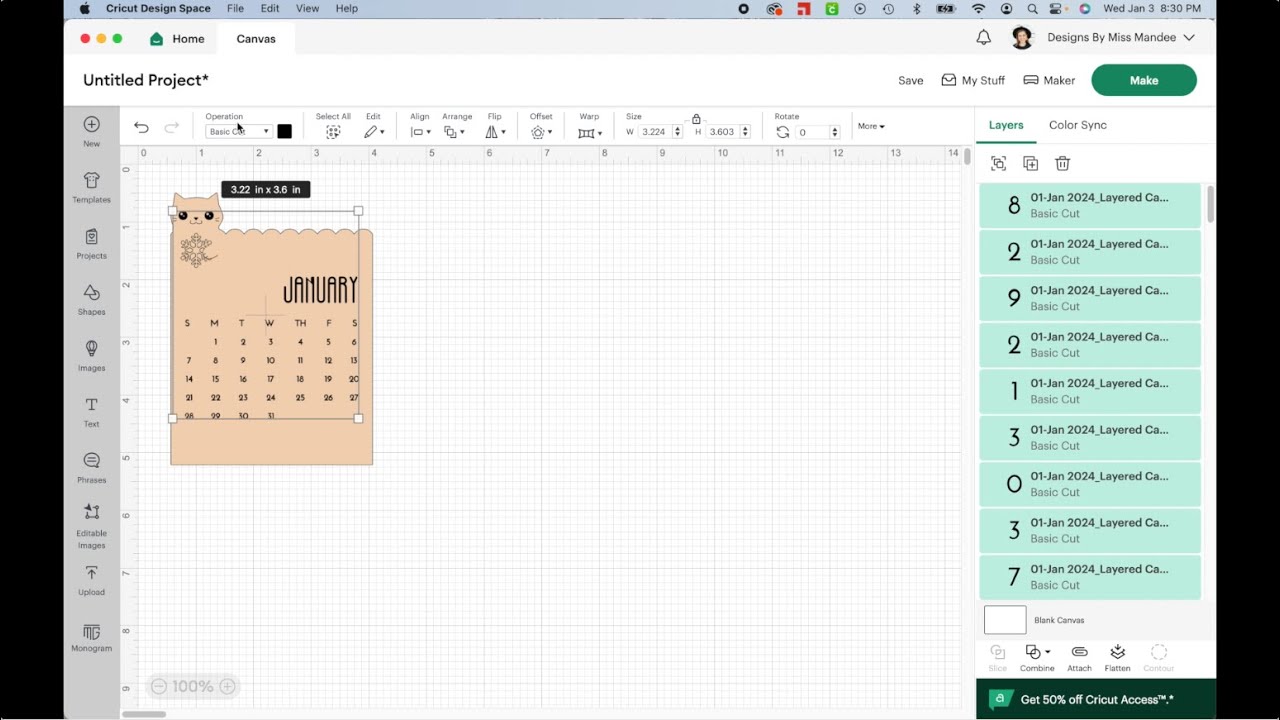Viewport: 1280px width, 720px height.
Task: Open the Projects panel
Action: click(91, 243)
